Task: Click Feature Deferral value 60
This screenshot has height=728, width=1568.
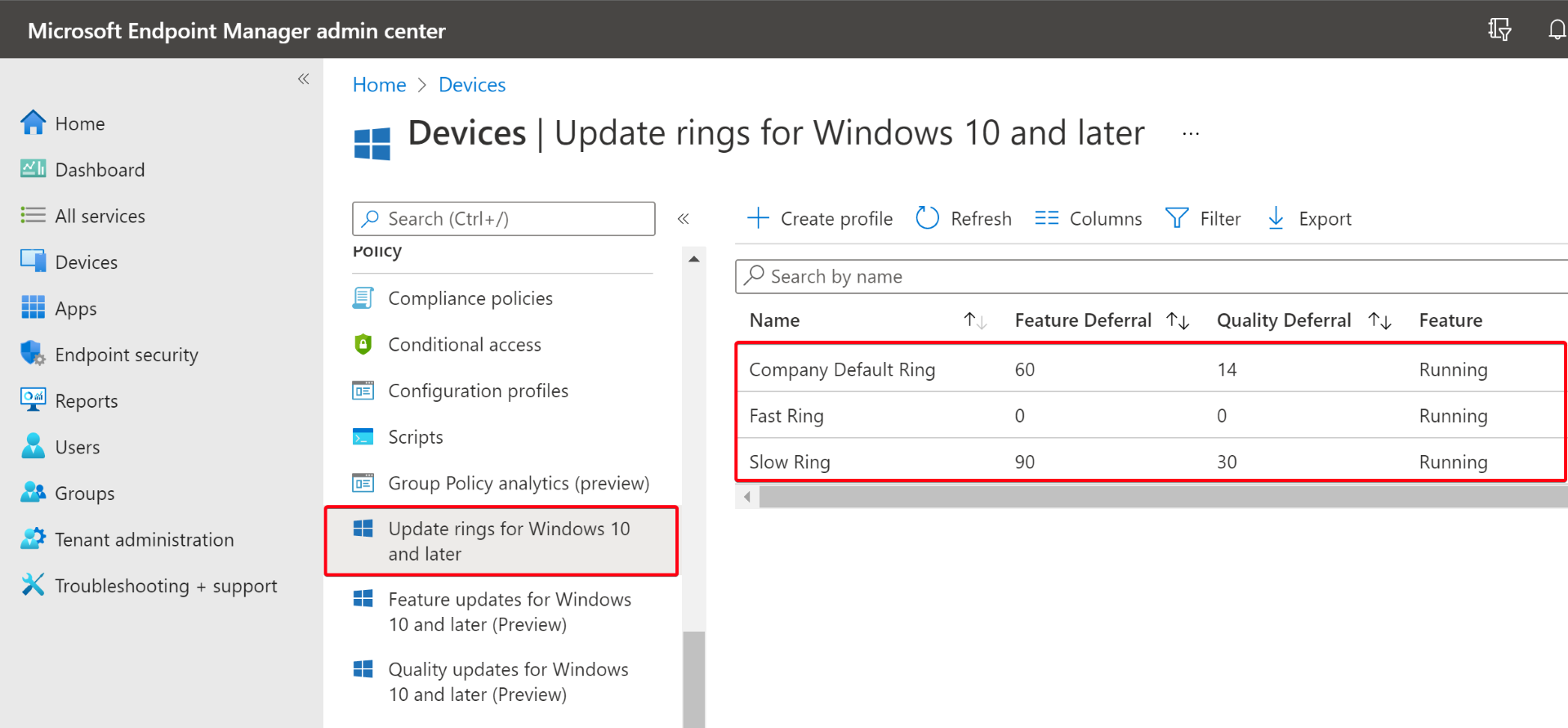Action: [1025, 369]
